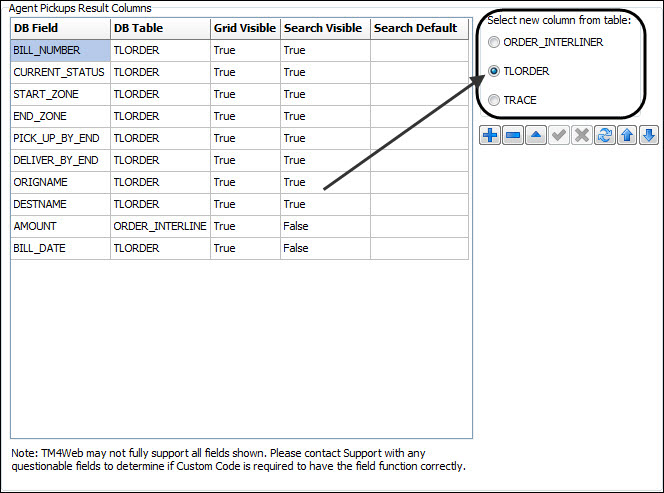
Task: Click DB Table TLORDER in BILL_NUMBER row
Action: 160,50
